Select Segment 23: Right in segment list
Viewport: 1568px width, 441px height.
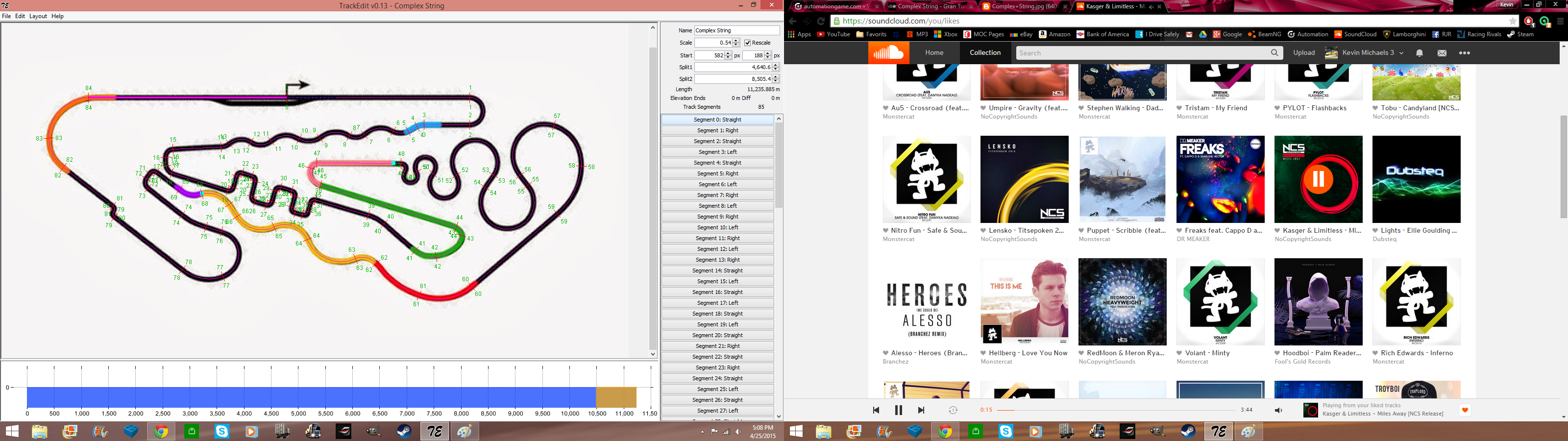[718, 367]
